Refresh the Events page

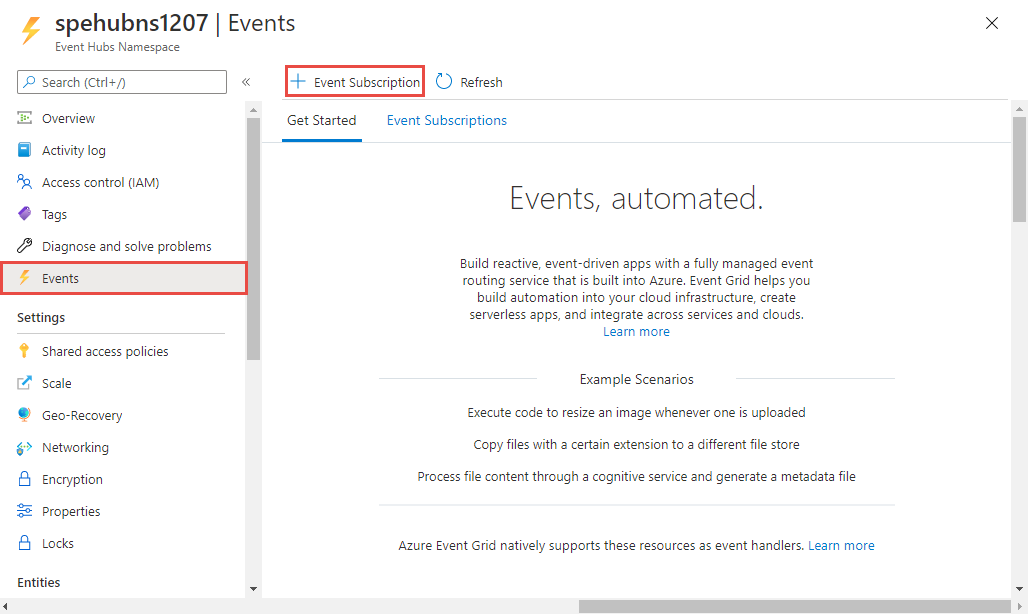click(x=470, y=82)
